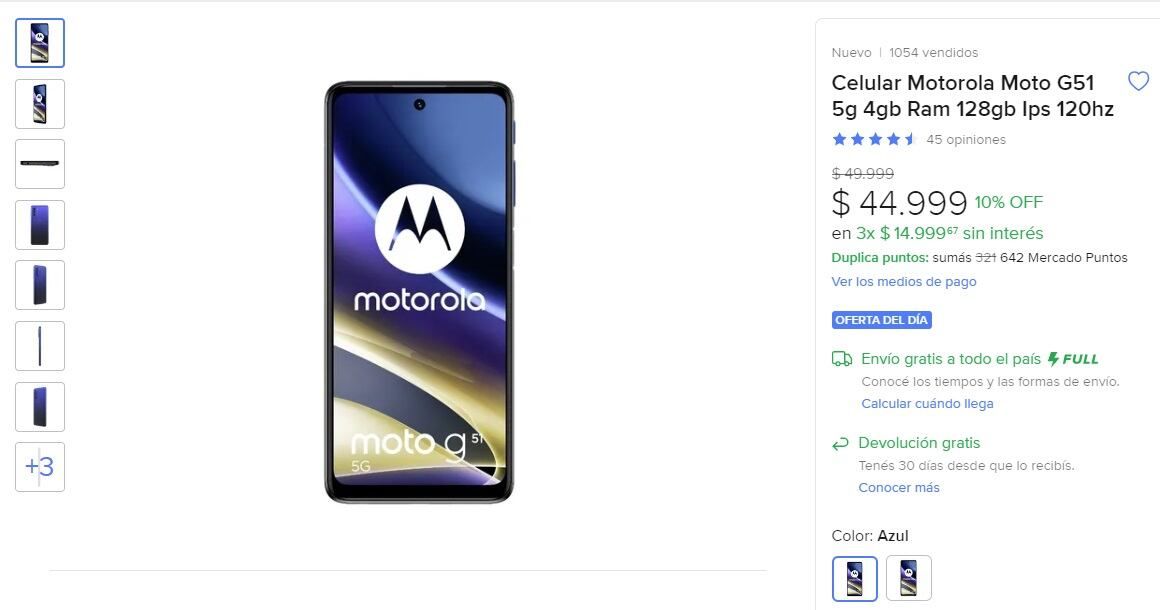Click the first blue rating star

838,139
